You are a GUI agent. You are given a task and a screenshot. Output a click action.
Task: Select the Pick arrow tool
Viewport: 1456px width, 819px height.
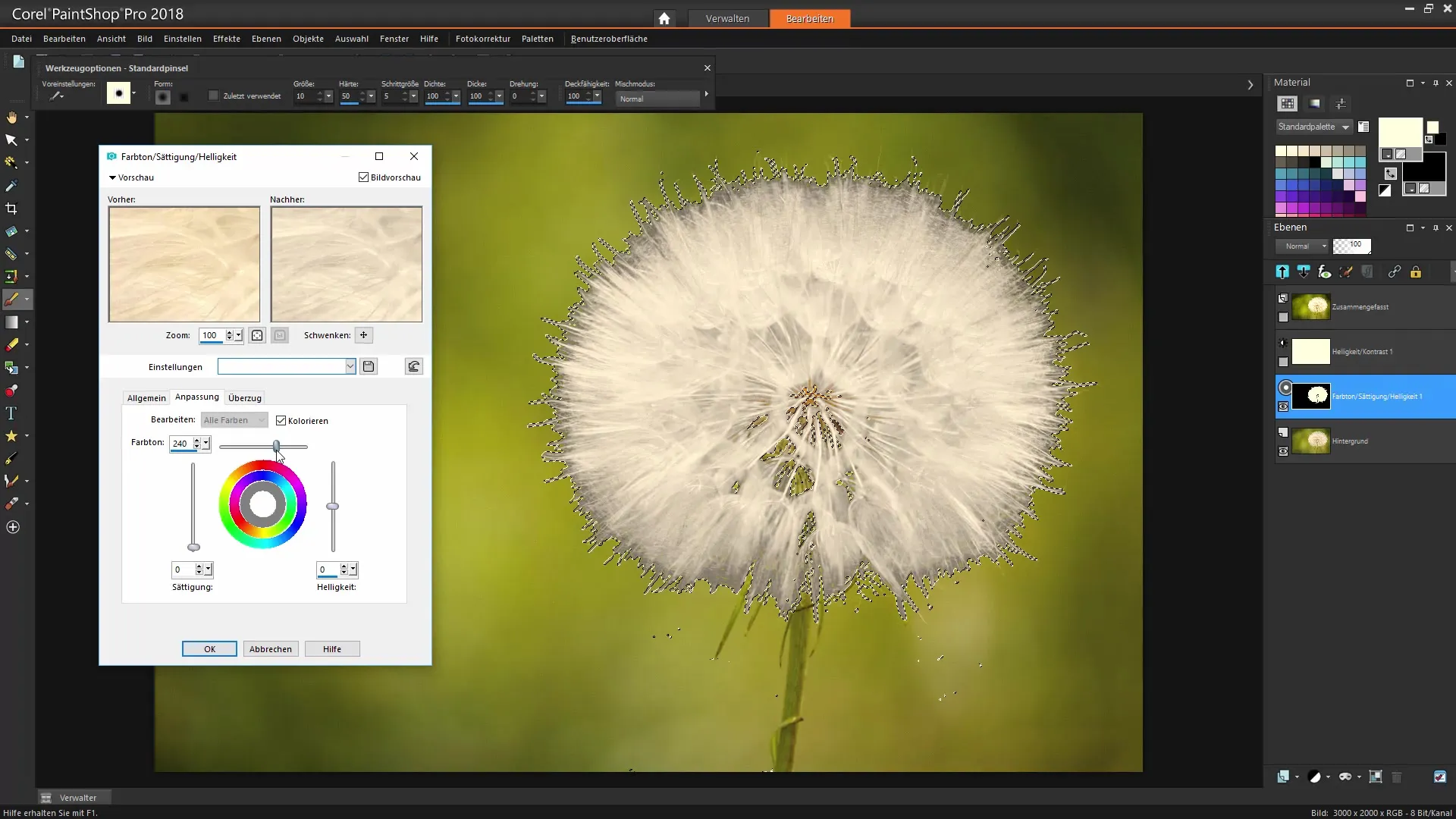coord(11,140)
